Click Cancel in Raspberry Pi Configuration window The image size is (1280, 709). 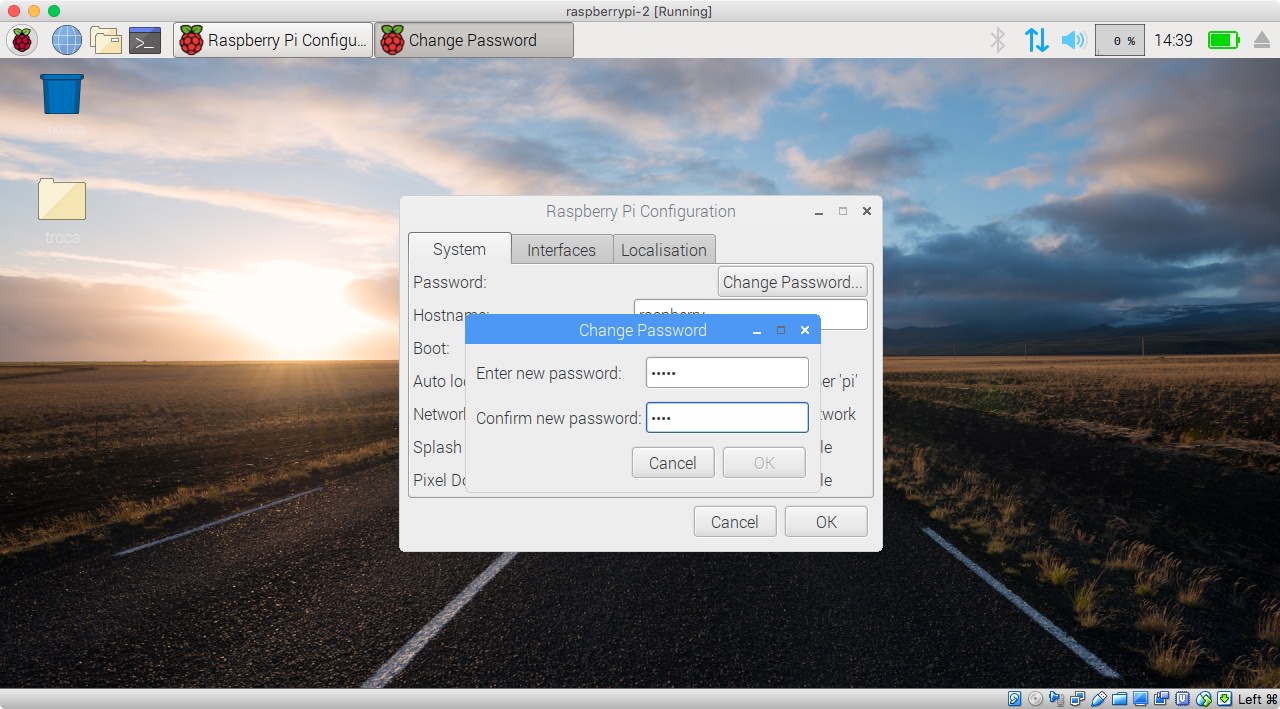coord(735,522)
